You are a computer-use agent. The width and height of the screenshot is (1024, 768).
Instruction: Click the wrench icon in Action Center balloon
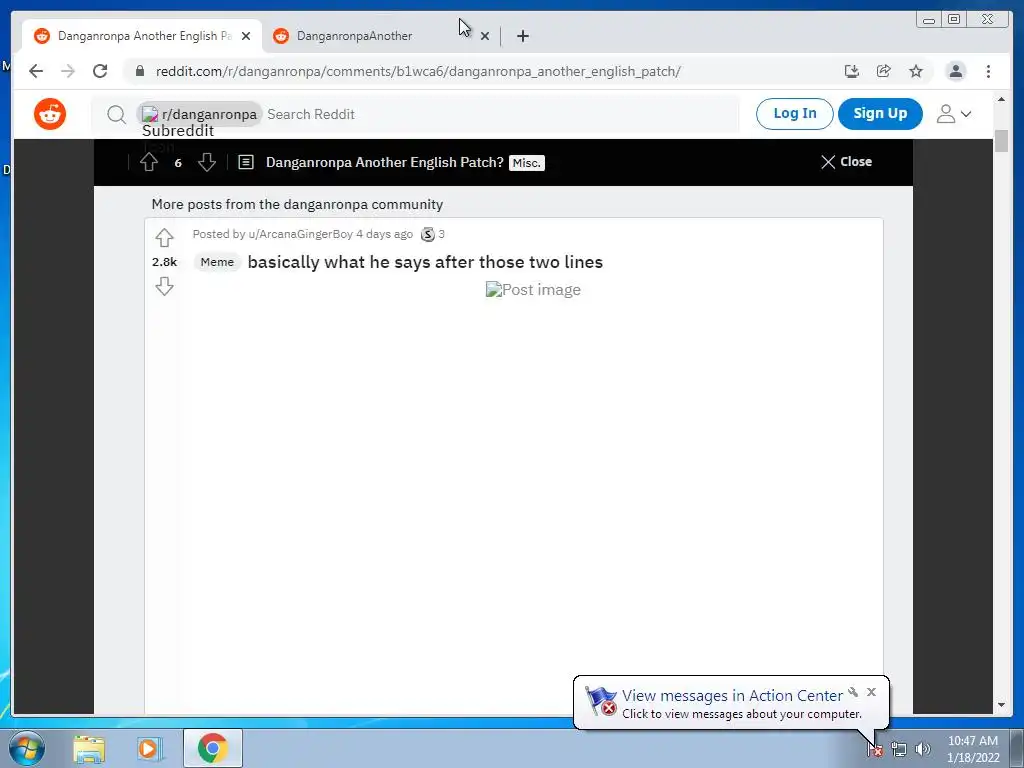[853, 692]
